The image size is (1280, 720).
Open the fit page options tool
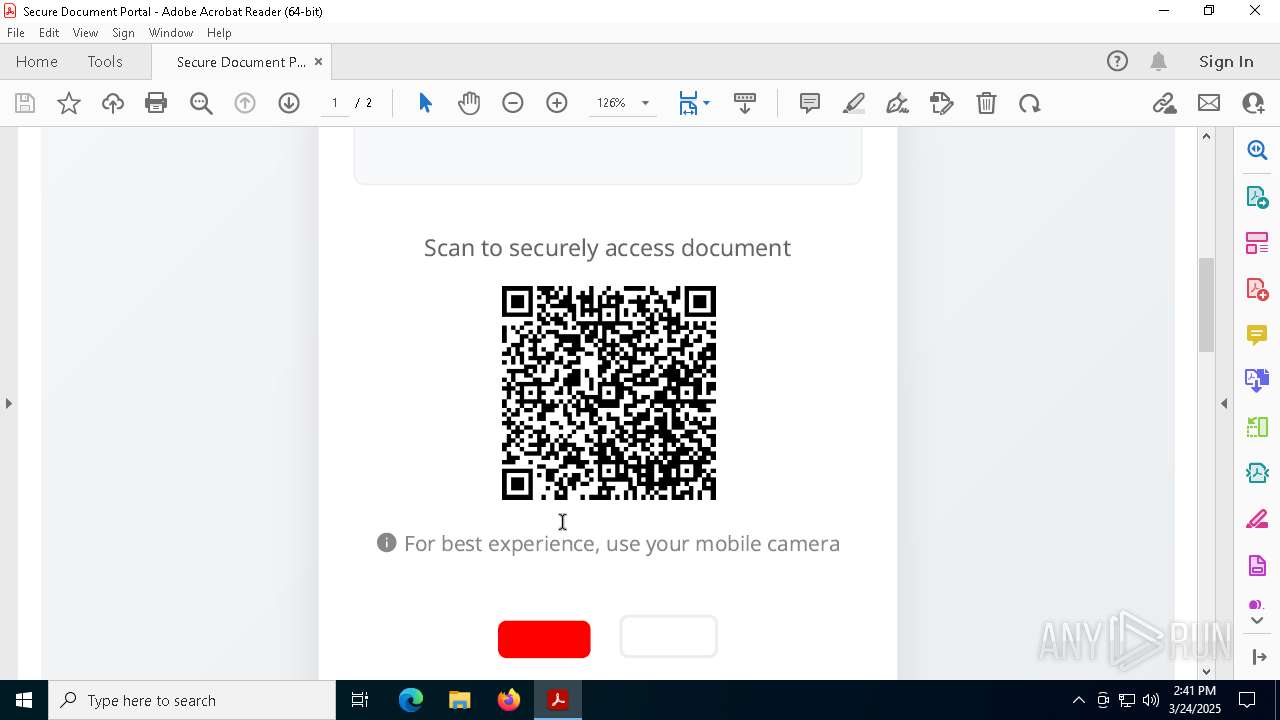pyautogui.click(x=694, y=103)
